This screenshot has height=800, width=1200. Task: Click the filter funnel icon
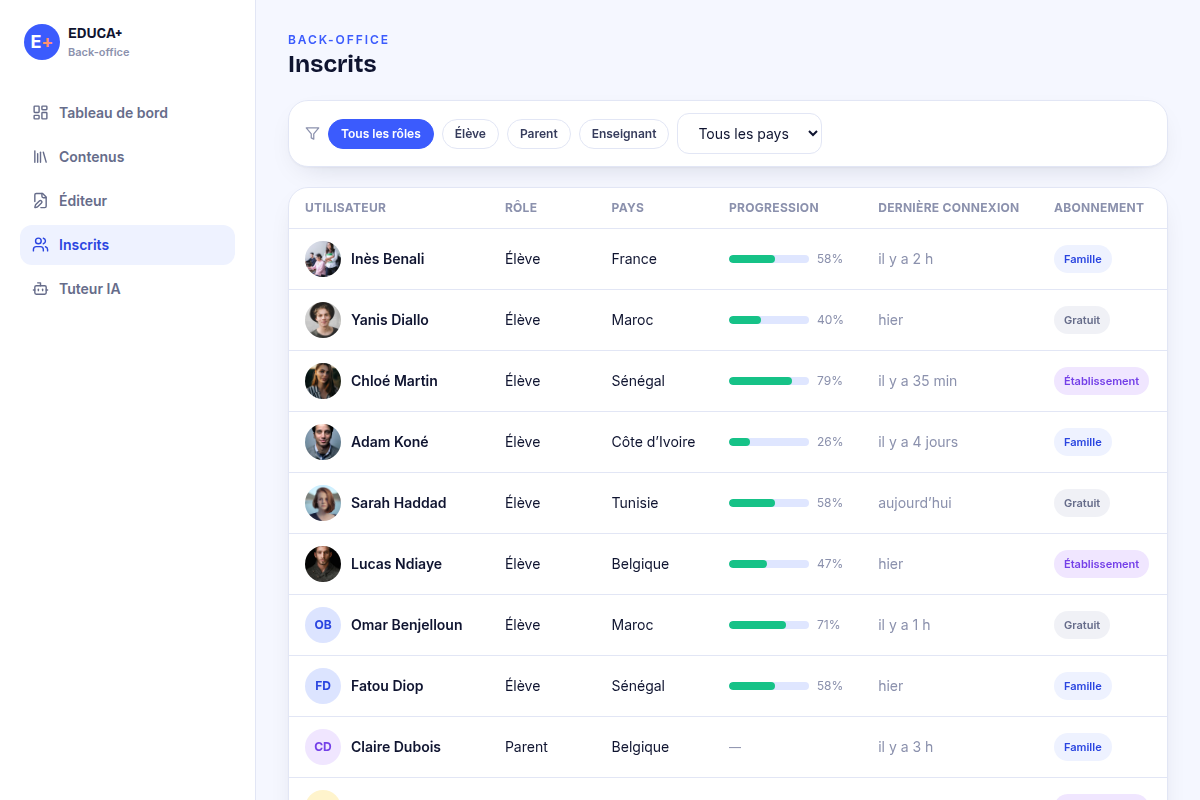pyautogui.click(x=312, y=134)
